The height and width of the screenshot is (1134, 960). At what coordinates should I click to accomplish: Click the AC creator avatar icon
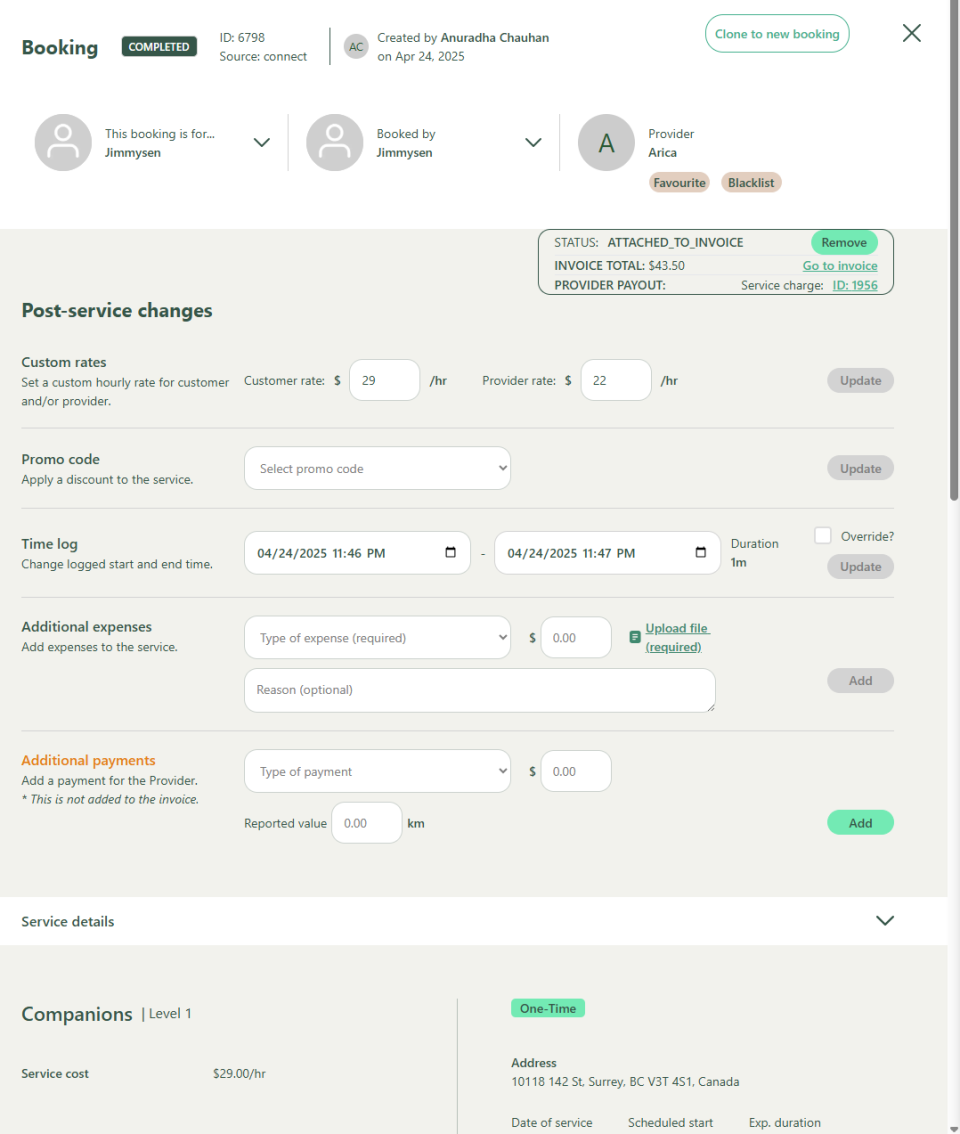[x=356, y=47]
